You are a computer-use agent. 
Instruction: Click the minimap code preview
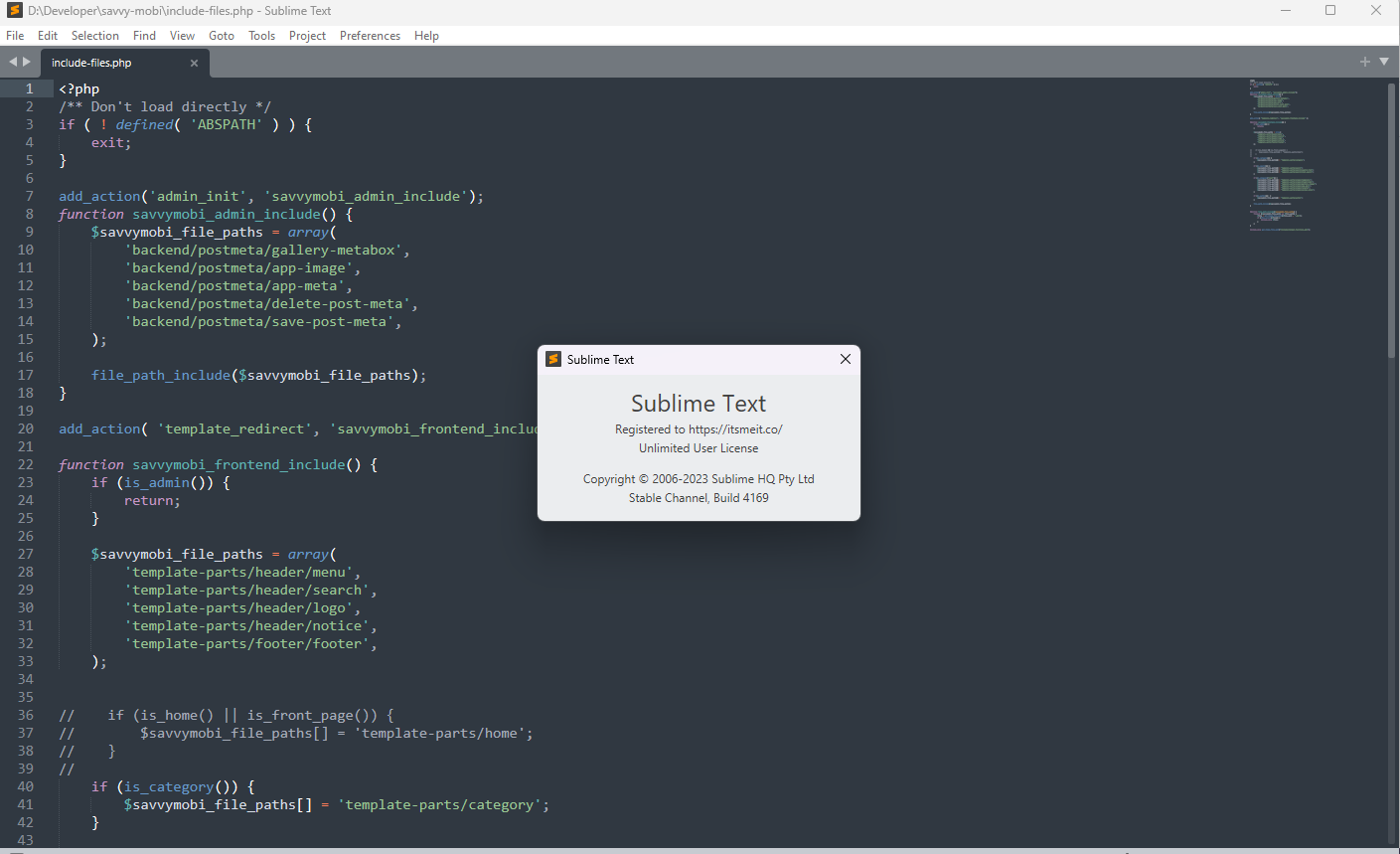(1282, 155)
